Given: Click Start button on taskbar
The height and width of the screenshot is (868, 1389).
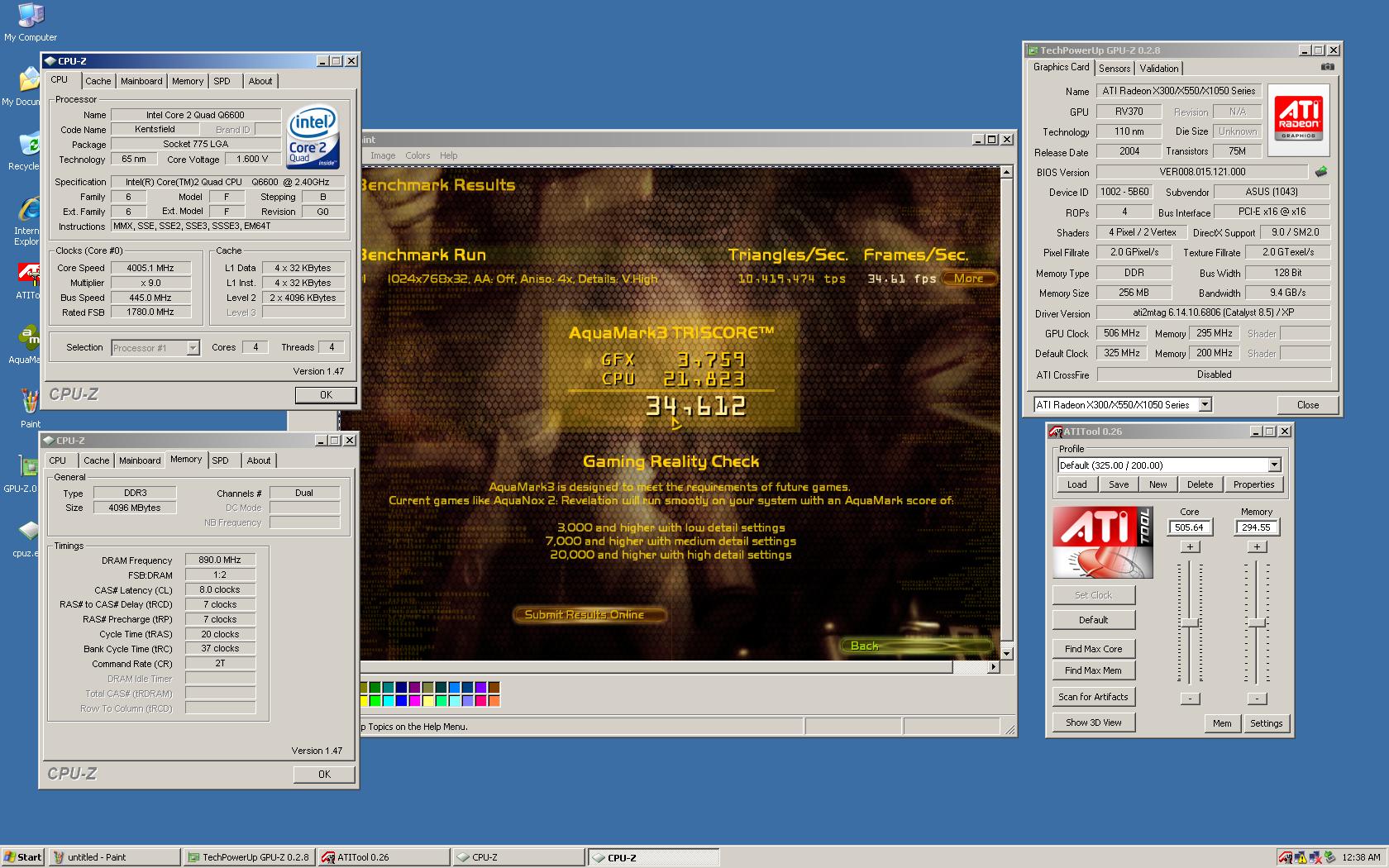Looking at the screenshot, I should [23, 857].
